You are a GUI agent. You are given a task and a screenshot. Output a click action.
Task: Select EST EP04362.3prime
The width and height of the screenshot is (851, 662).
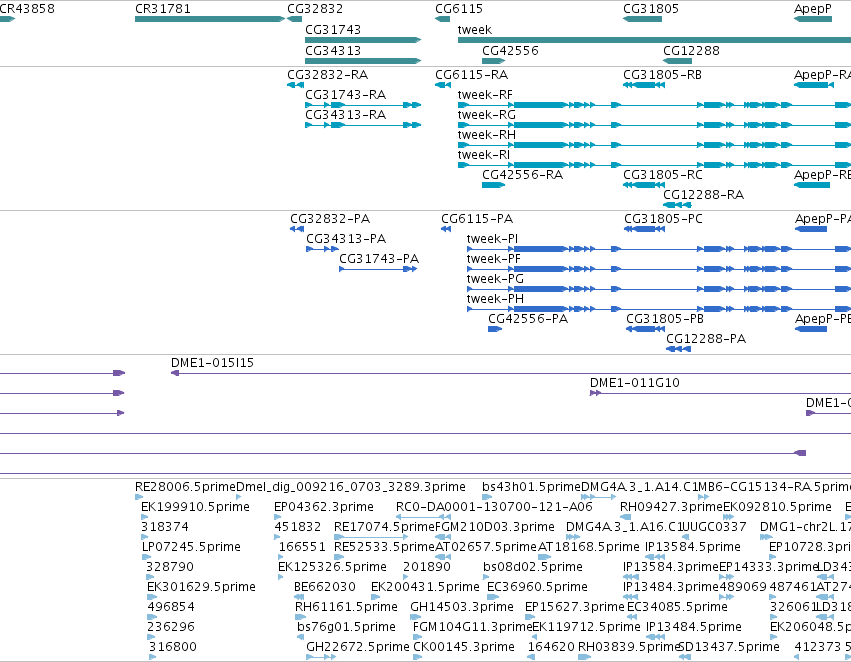click(323, 507)
